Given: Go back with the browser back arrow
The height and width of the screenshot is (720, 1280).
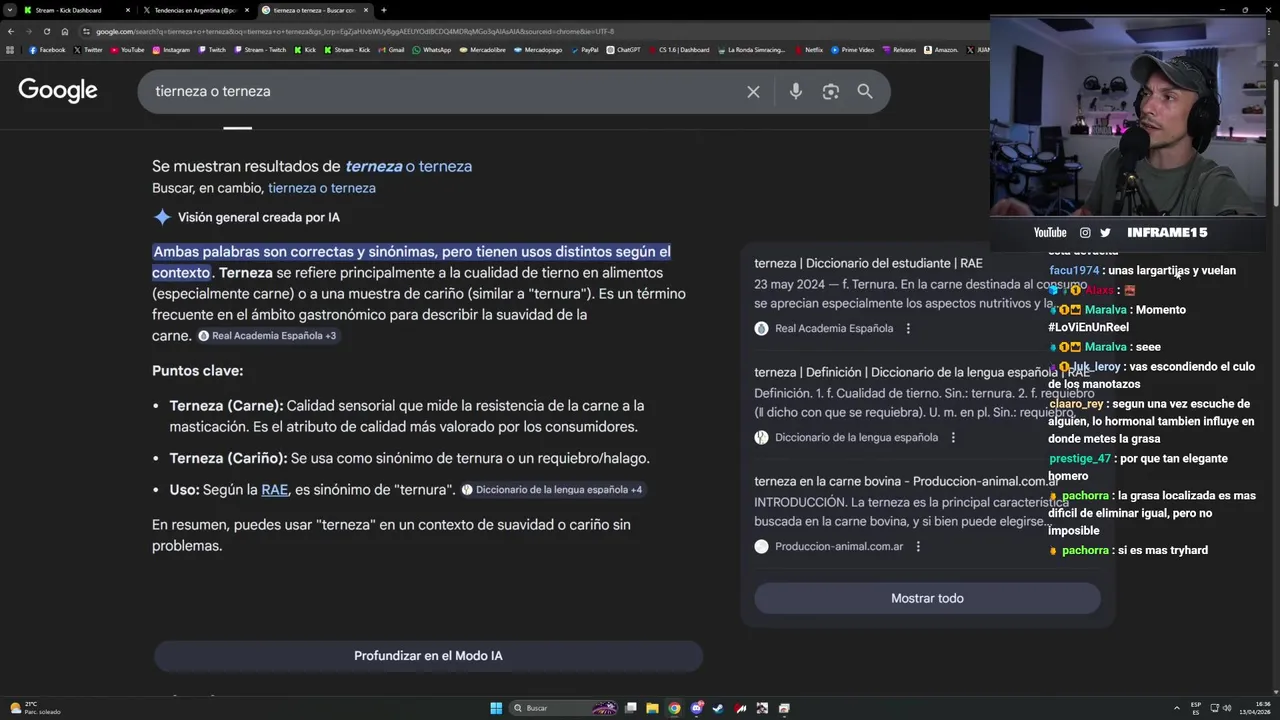Looking at the screenshot, I should 10,31.
